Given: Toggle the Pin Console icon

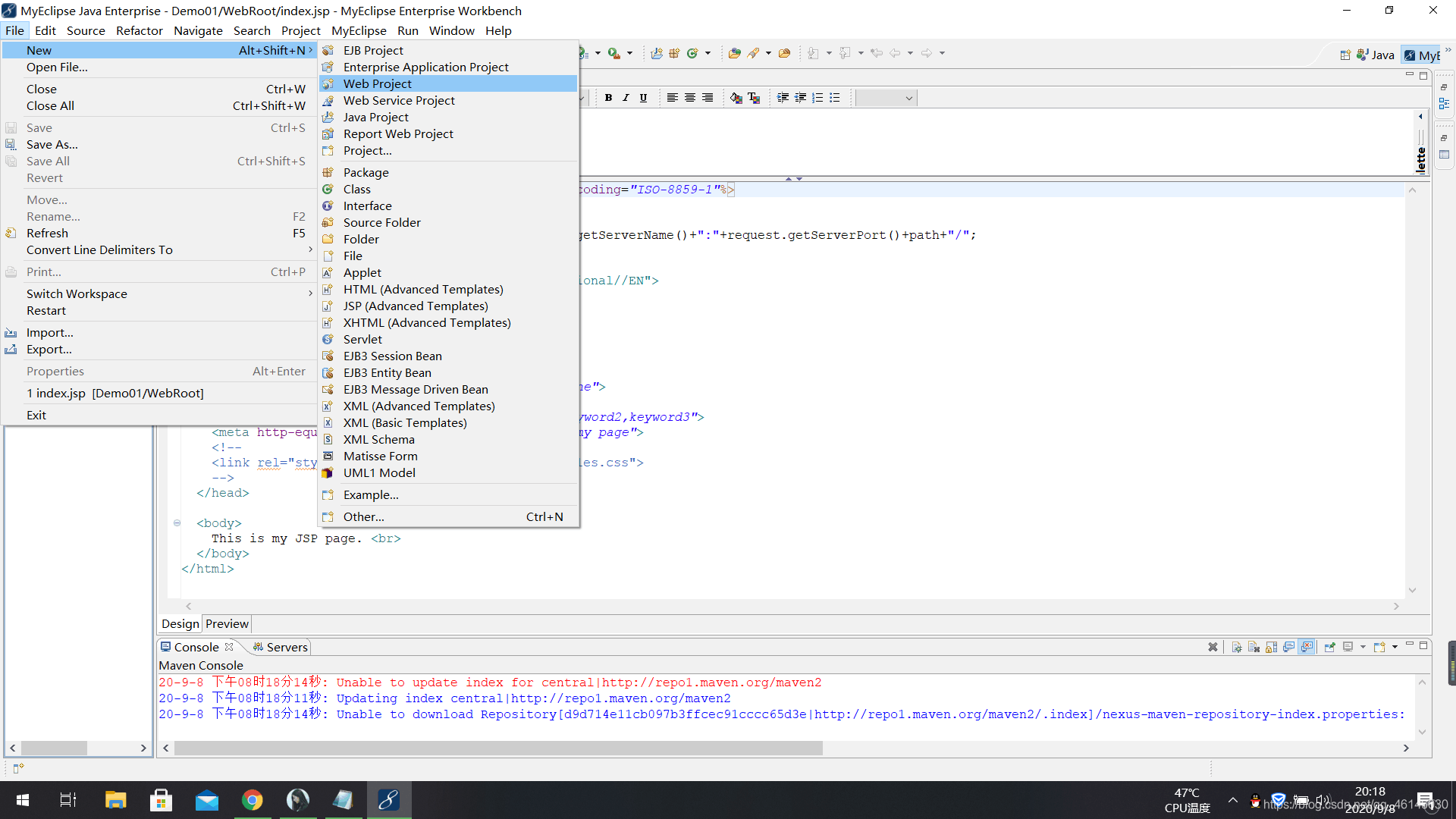Looking at the screenshot, I should pyautogui.click(x=1329, y=647).
